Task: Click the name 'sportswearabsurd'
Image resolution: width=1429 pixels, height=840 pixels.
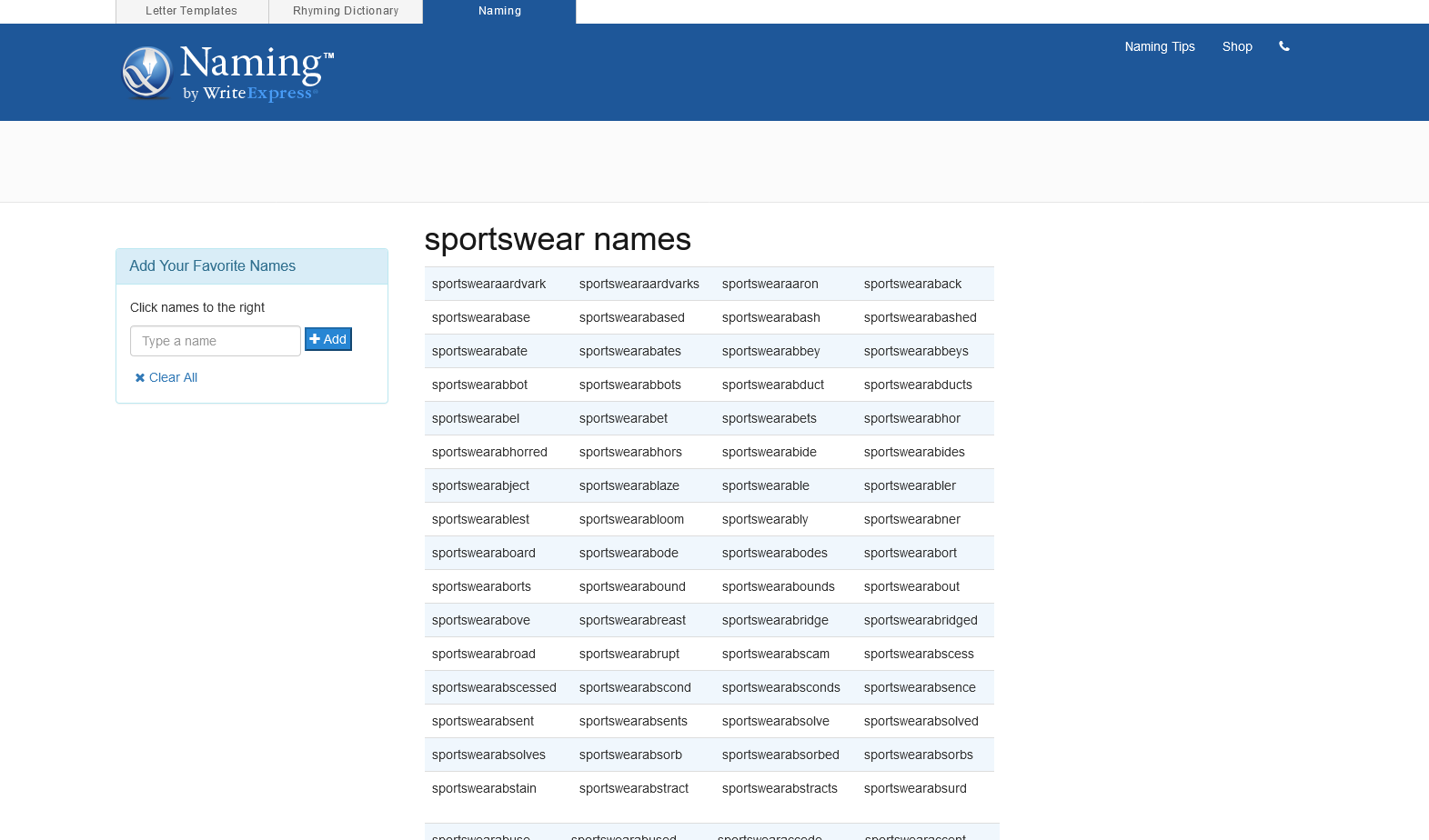Action: [915, 788]
